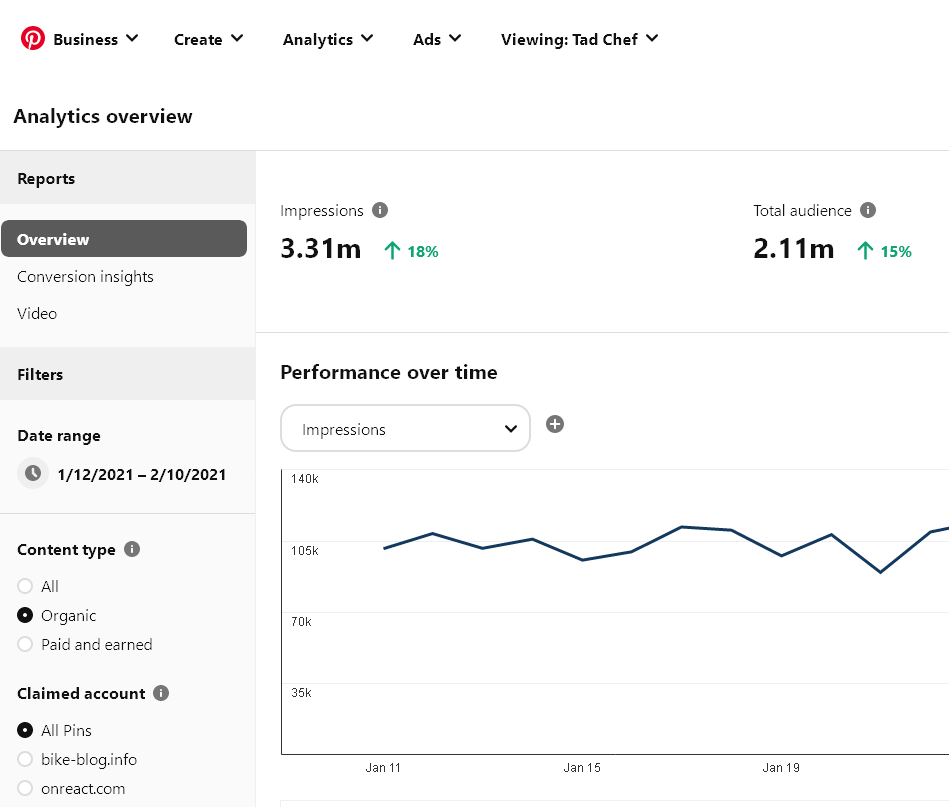This screenshot has height=807, width=949.
Task: Click the 18% impressions increase indicator
Action: [412, 251]
